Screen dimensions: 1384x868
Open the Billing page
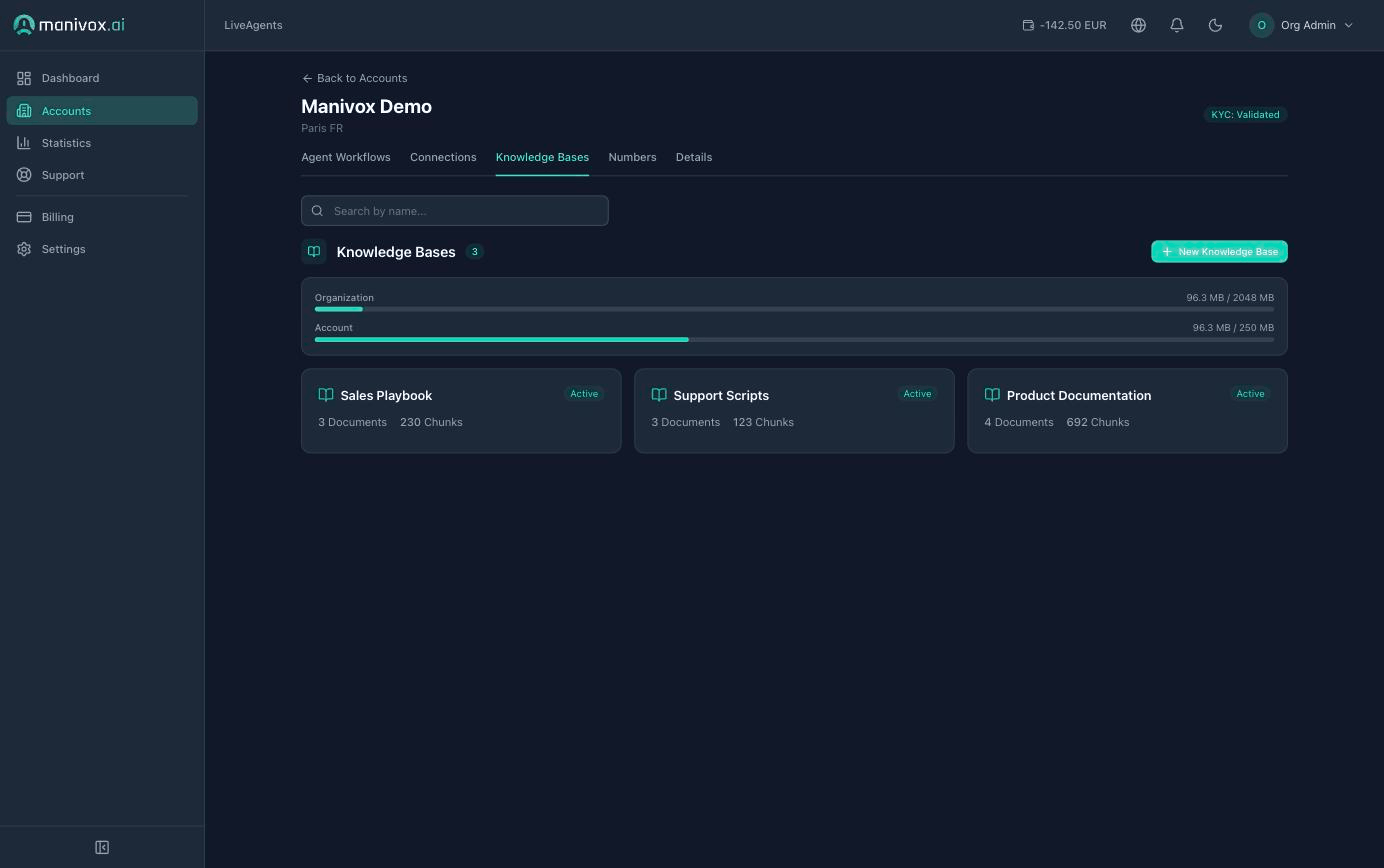tap(102, 217)
